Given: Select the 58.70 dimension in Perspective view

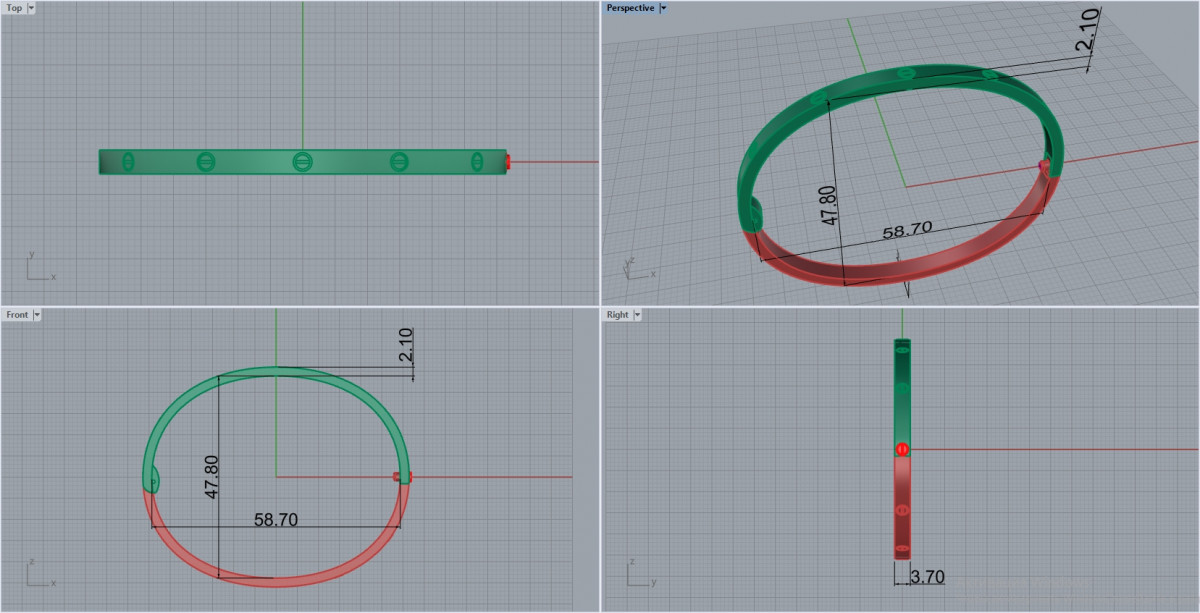Looking at the screenshot, I should tap(907, 229).
